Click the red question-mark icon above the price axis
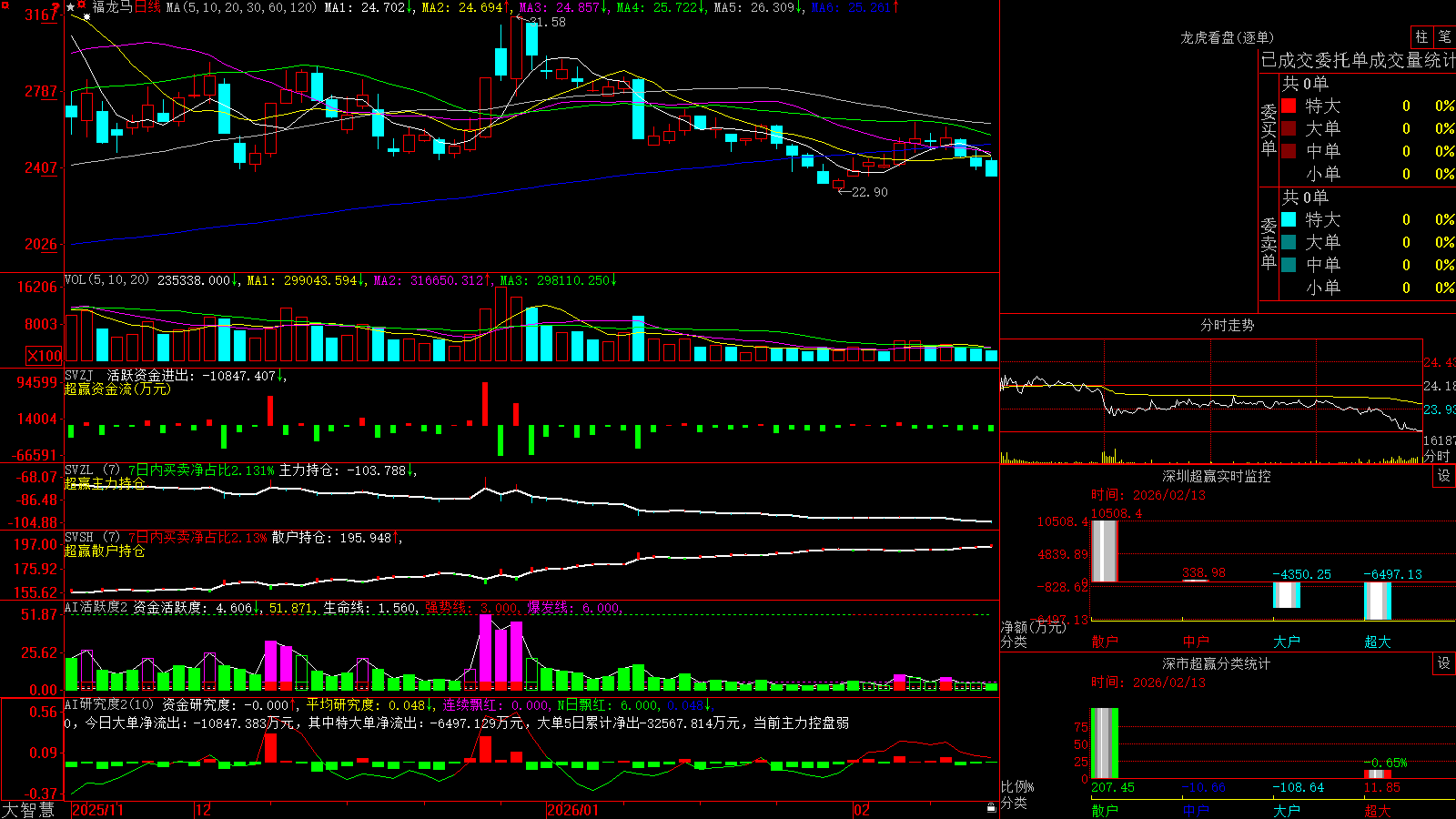 (x=56, y=7)
